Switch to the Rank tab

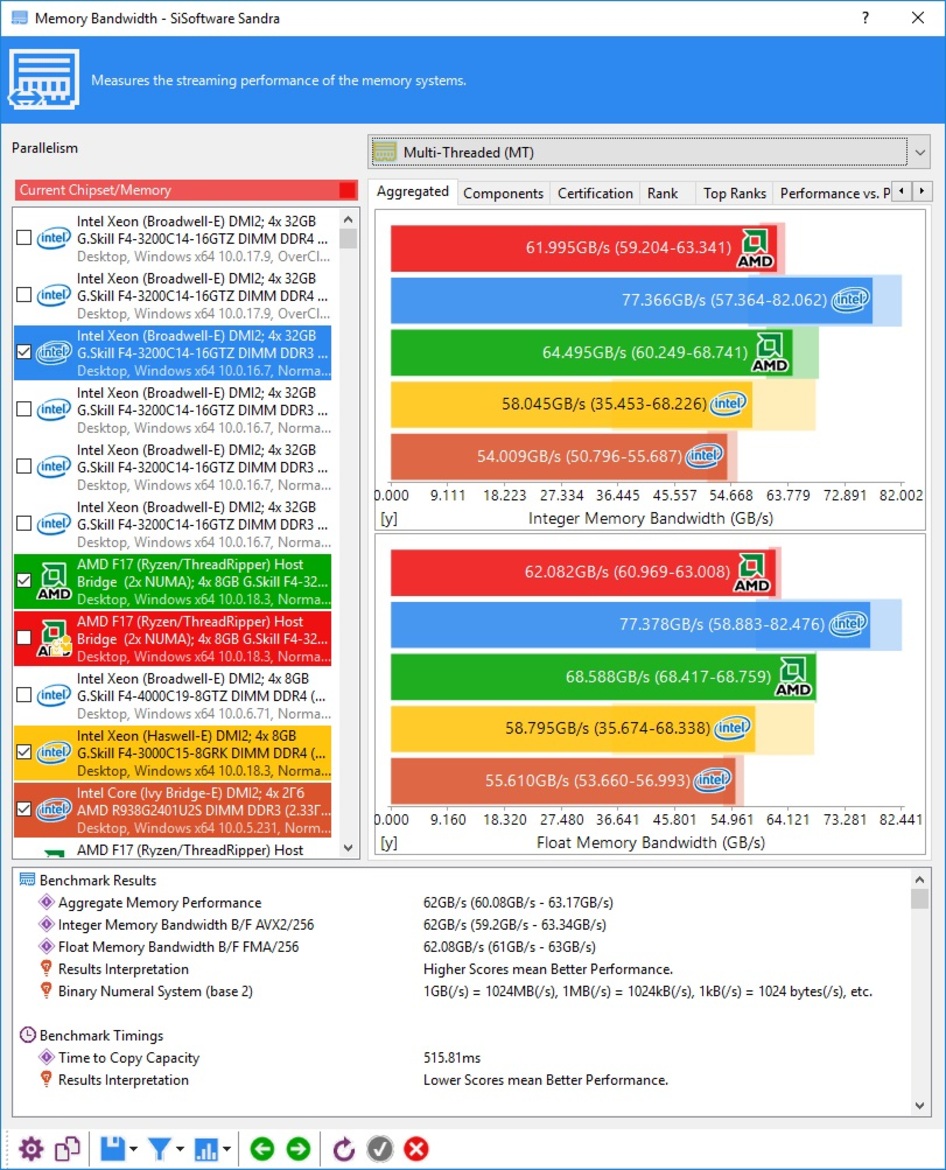point(662,193)
